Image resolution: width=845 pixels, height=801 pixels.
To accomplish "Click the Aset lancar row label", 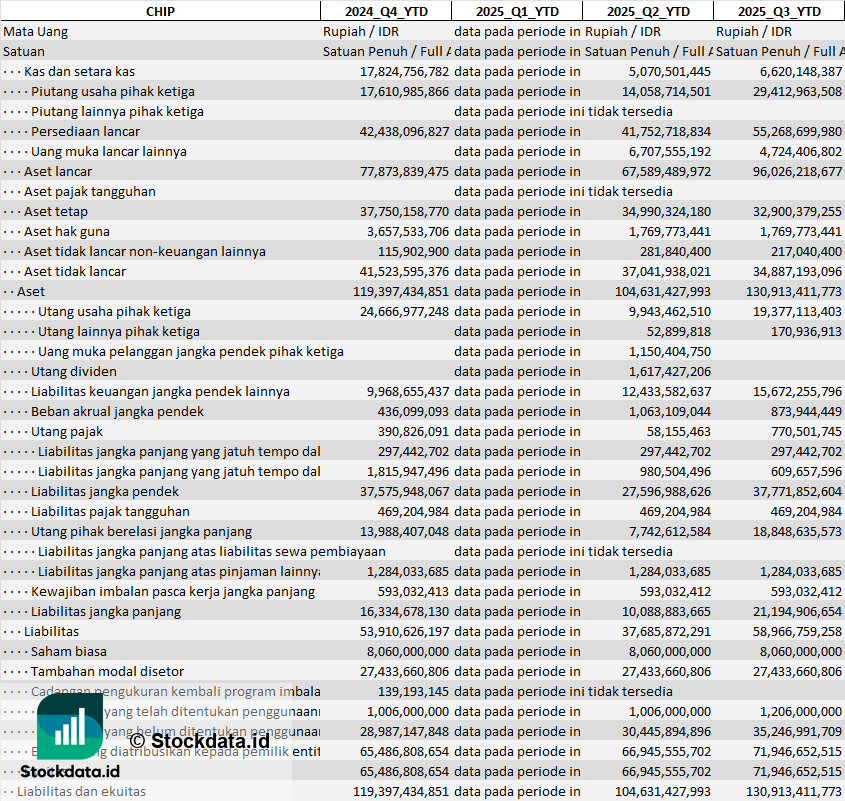I will [x=58, y=171].
